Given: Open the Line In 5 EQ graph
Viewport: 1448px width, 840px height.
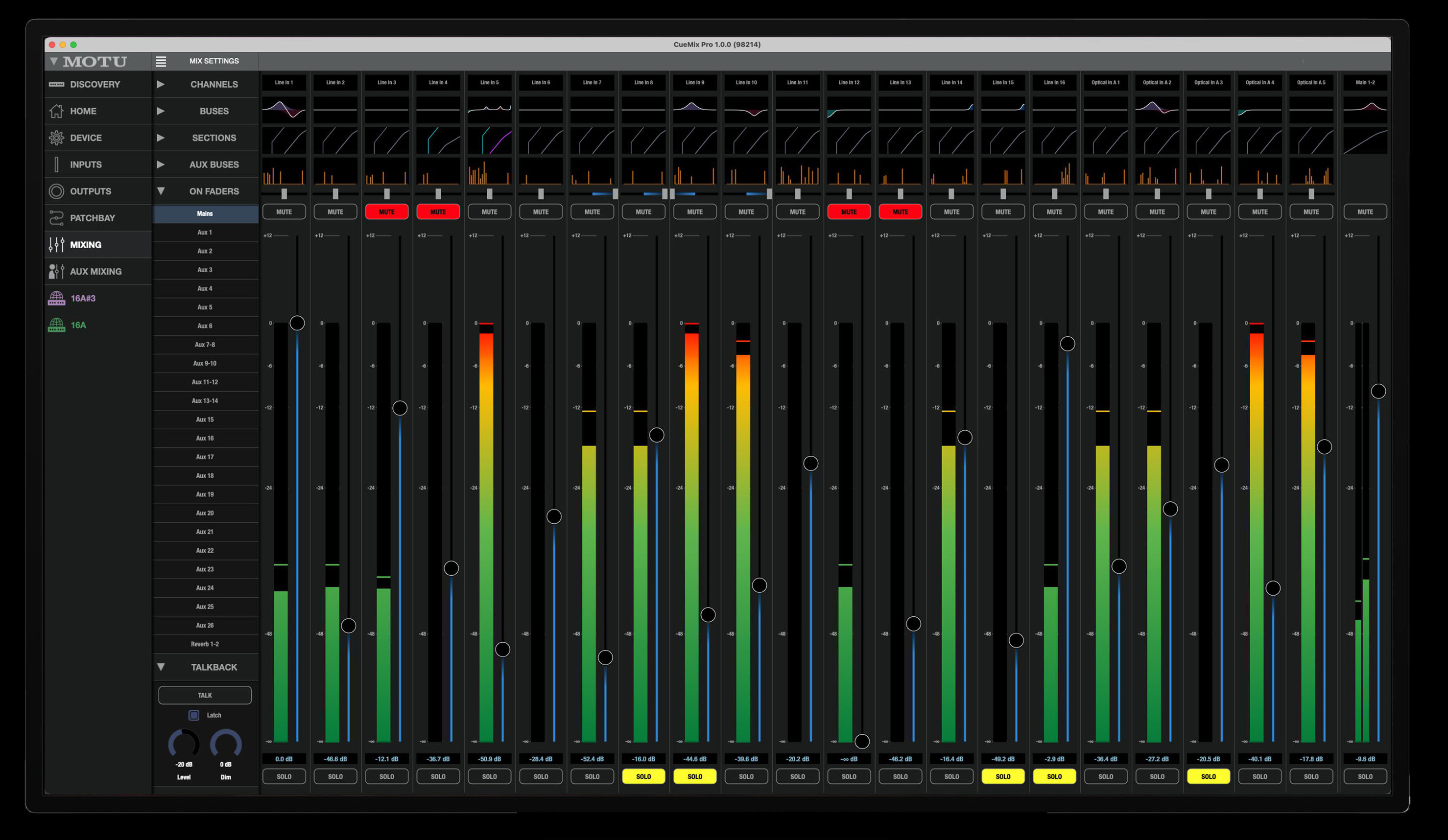Looking at the screenshot, I should point(489,109).
